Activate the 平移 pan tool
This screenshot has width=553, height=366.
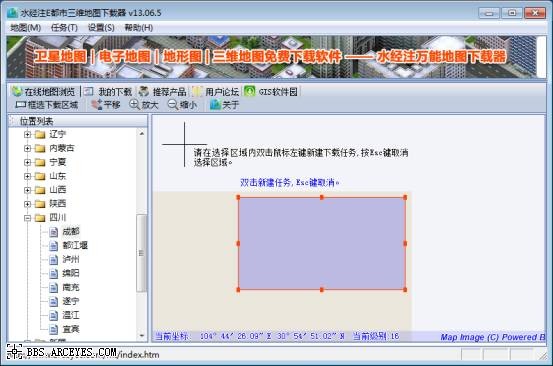[x=106, y=105]
